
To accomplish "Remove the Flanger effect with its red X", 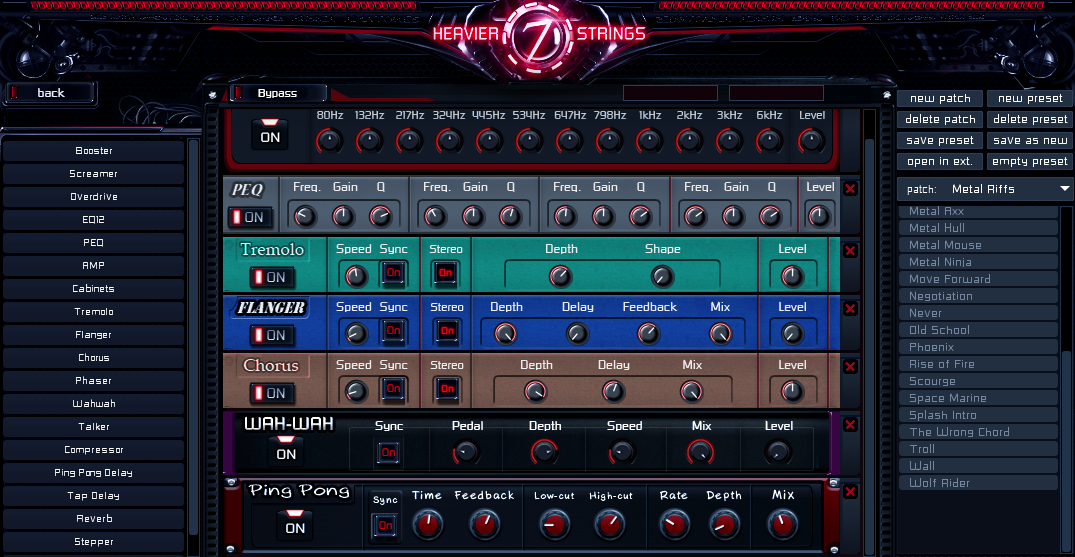I will (850, 309).
